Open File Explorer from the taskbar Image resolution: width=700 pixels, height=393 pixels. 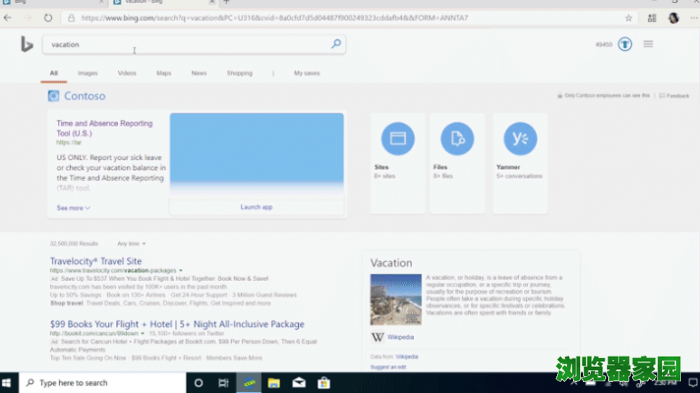(x=274, y=383)
